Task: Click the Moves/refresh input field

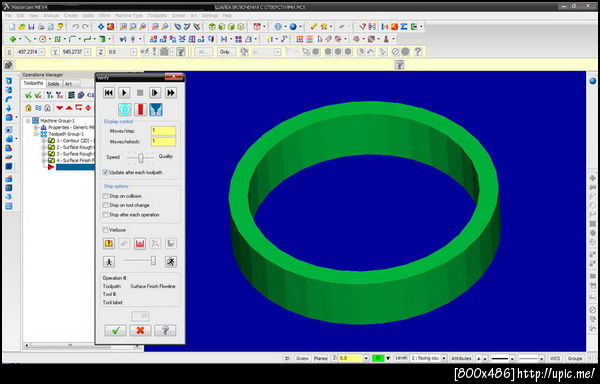Action: click(x=163, y=142)
